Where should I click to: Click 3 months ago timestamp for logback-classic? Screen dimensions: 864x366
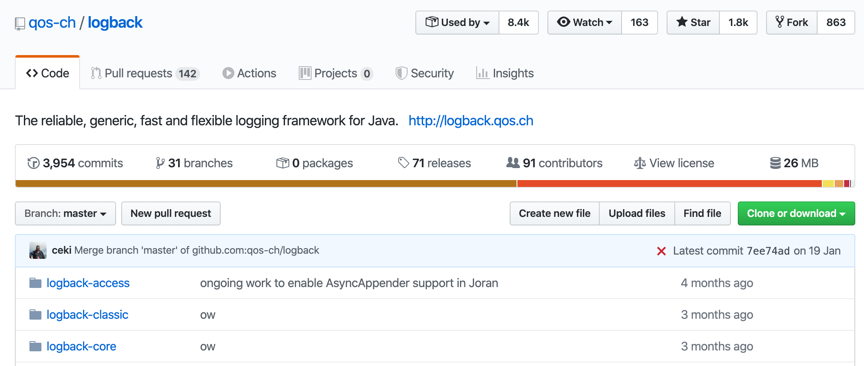point(717,315)
